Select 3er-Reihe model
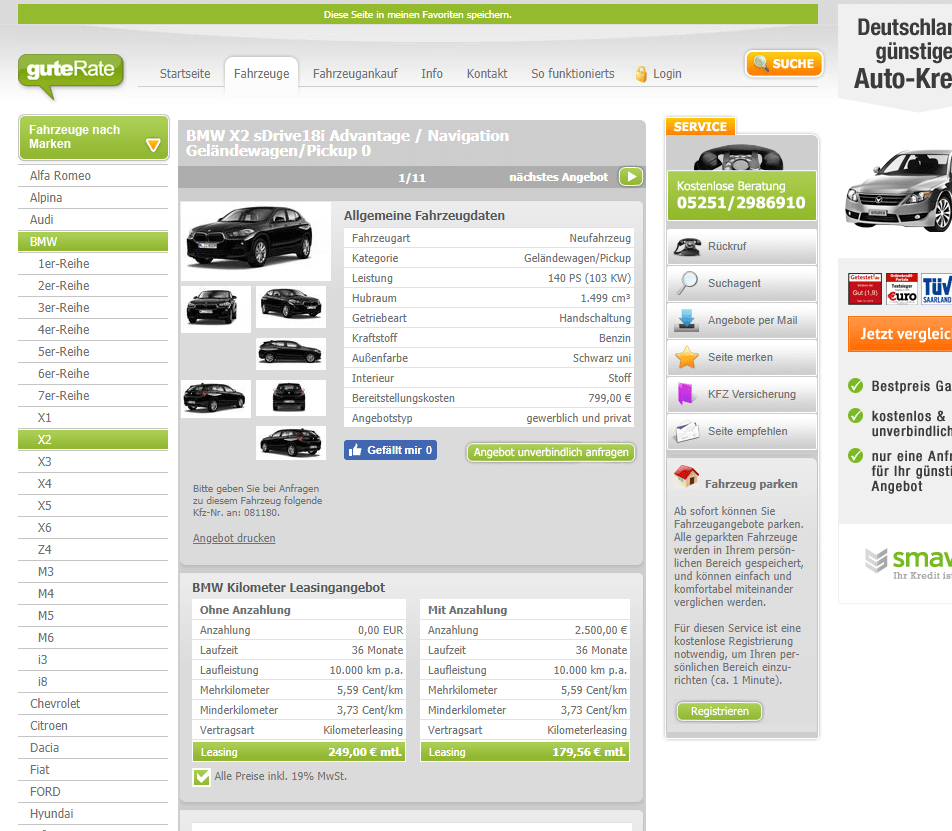This screenshot has width=952, height=831. [93, 307]
